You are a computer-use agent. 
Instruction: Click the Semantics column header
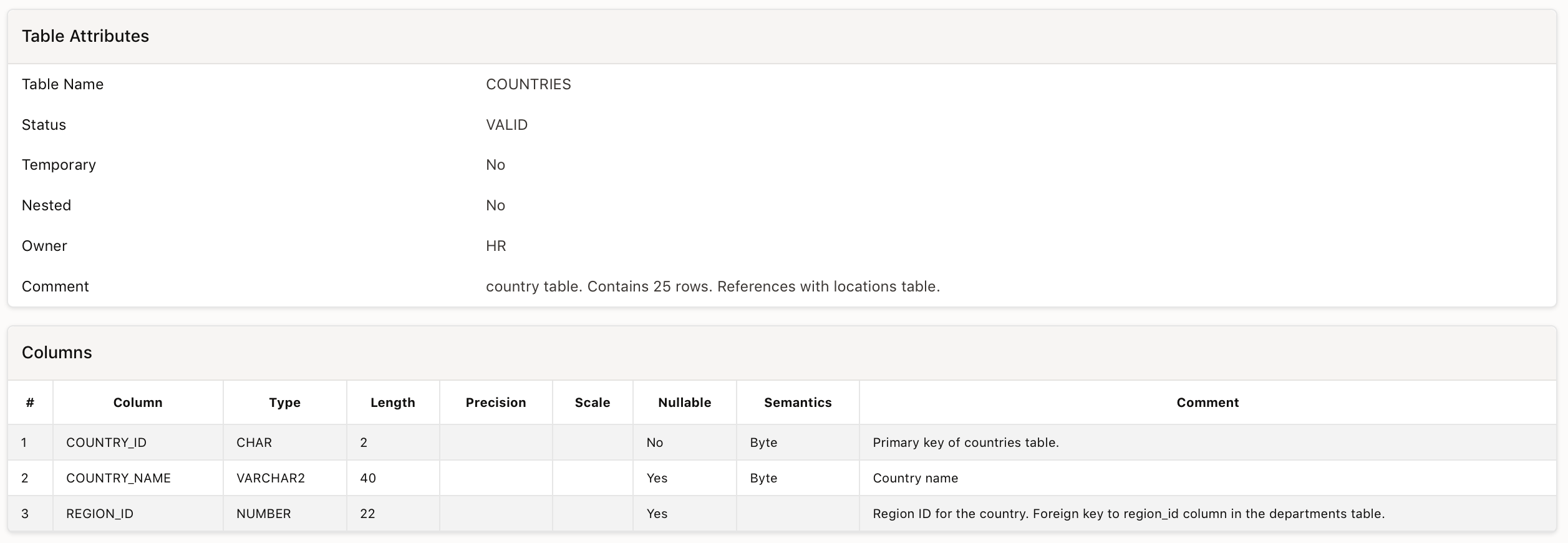(798, 403)
